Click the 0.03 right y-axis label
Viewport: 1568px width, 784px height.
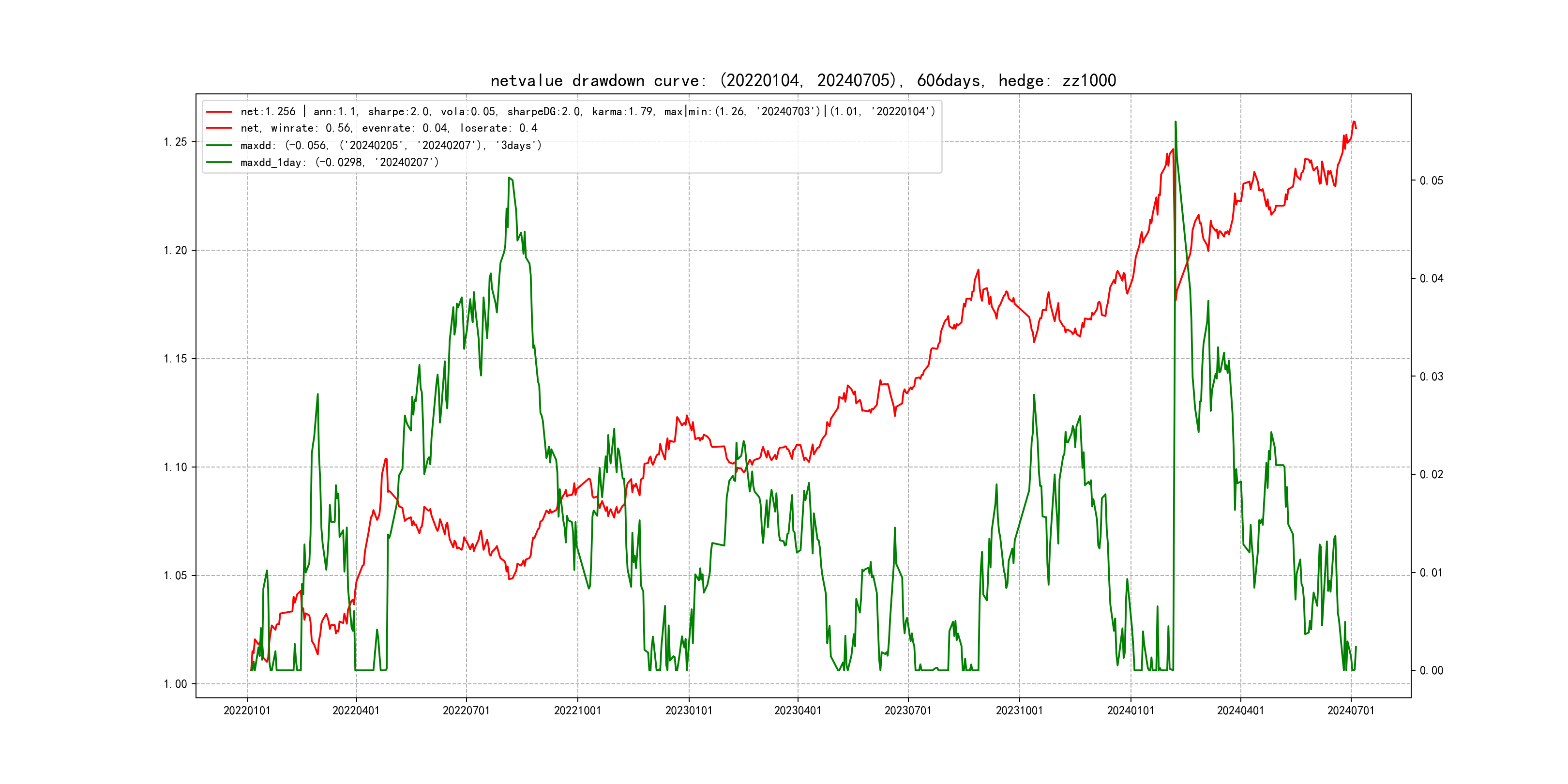1431,377
